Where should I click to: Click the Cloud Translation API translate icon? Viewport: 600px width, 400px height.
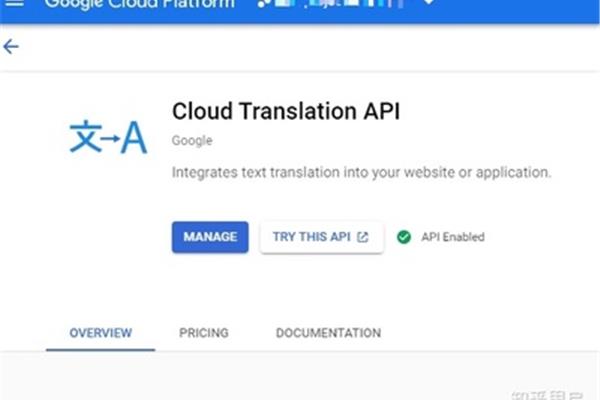point(108,137)
